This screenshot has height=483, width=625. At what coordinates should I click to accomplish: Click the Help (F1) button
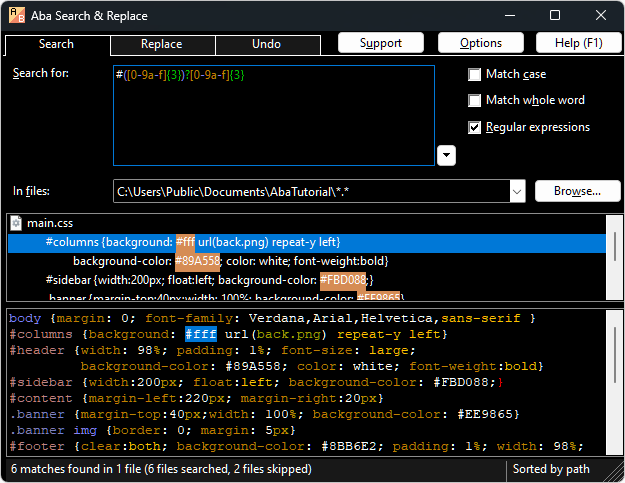pyautogui.click(x=579, y=43)
